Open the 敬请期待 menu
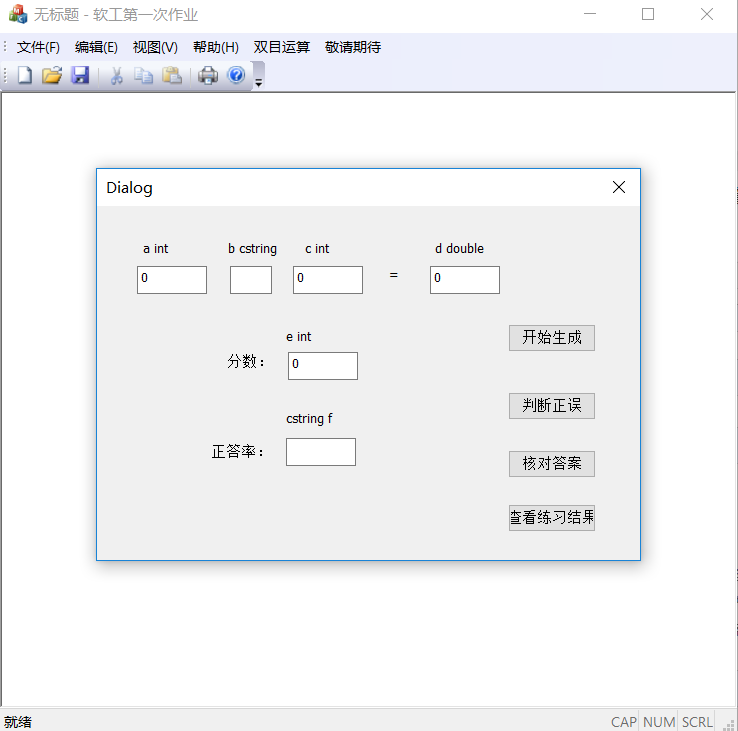This screenshot has width=738, height=731. pyautogui.click(x=353, y=47)
